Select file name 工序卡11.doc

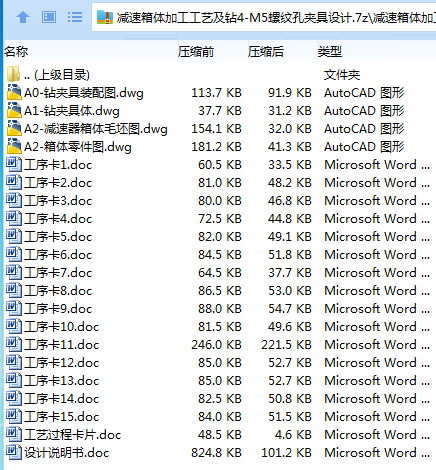(x=62, y=345)
